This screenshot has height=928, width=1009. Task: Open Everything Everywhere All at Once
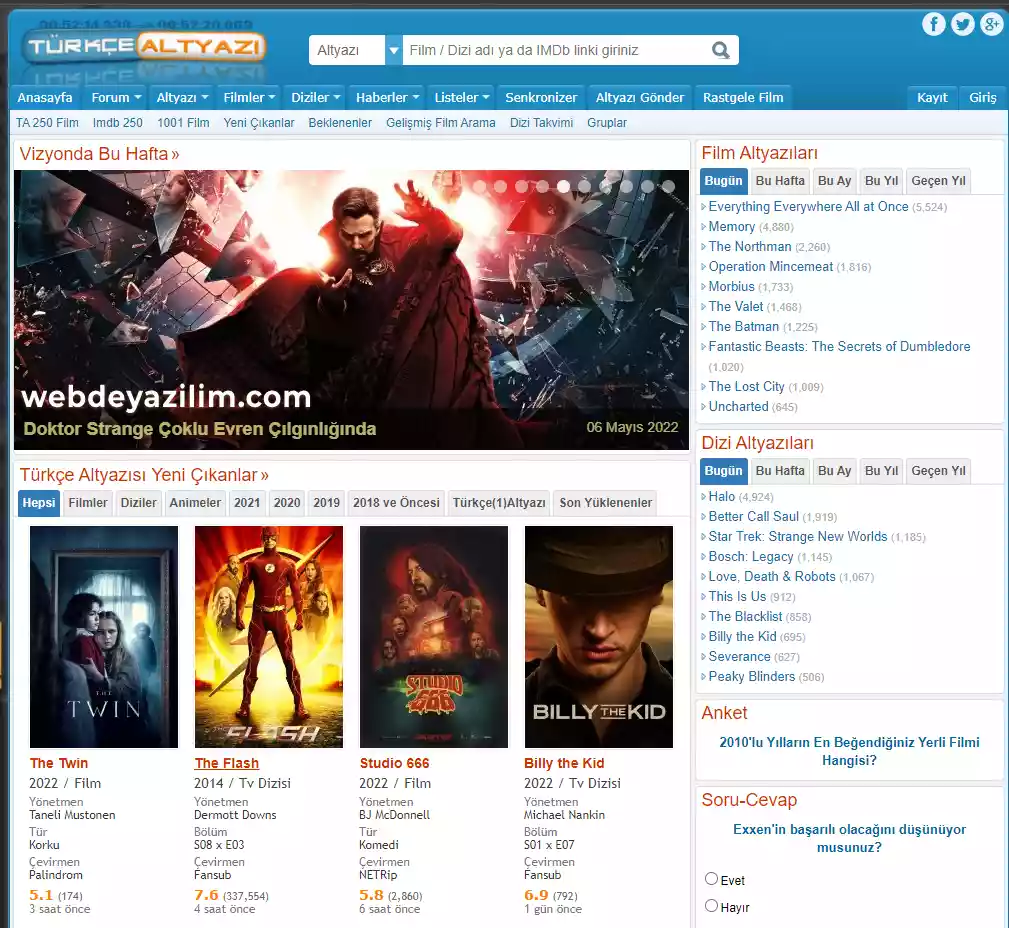click(x=808, y=207)
